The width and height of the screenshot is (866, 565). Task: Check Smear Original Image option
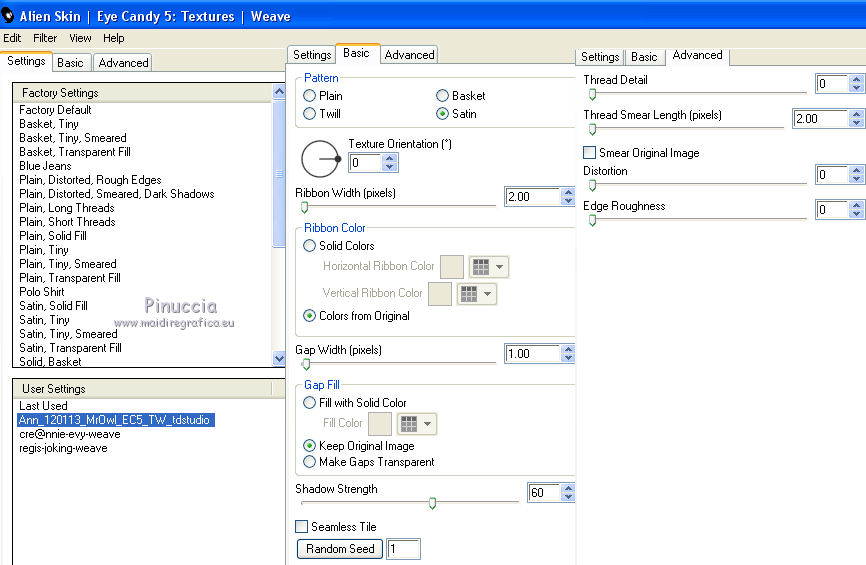tap(590, 153)
